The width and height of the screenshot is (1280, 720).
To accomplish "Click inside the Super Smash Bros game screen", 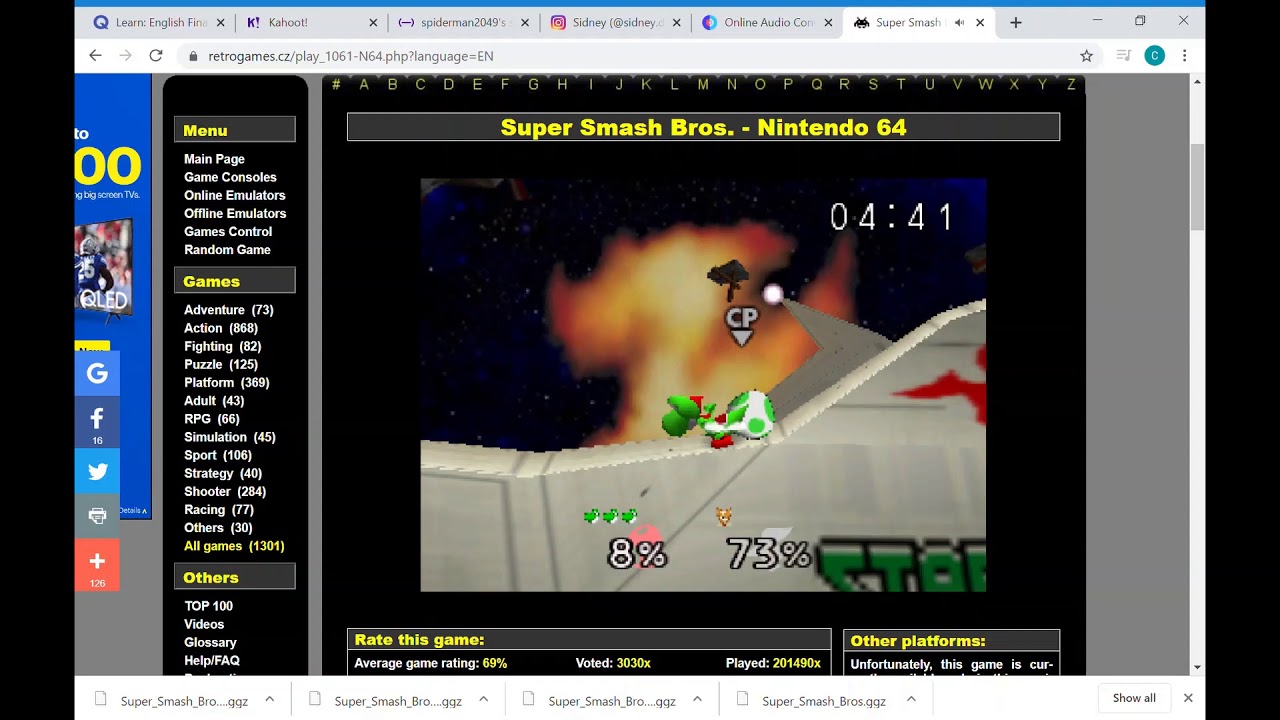I will click(703, 385).
